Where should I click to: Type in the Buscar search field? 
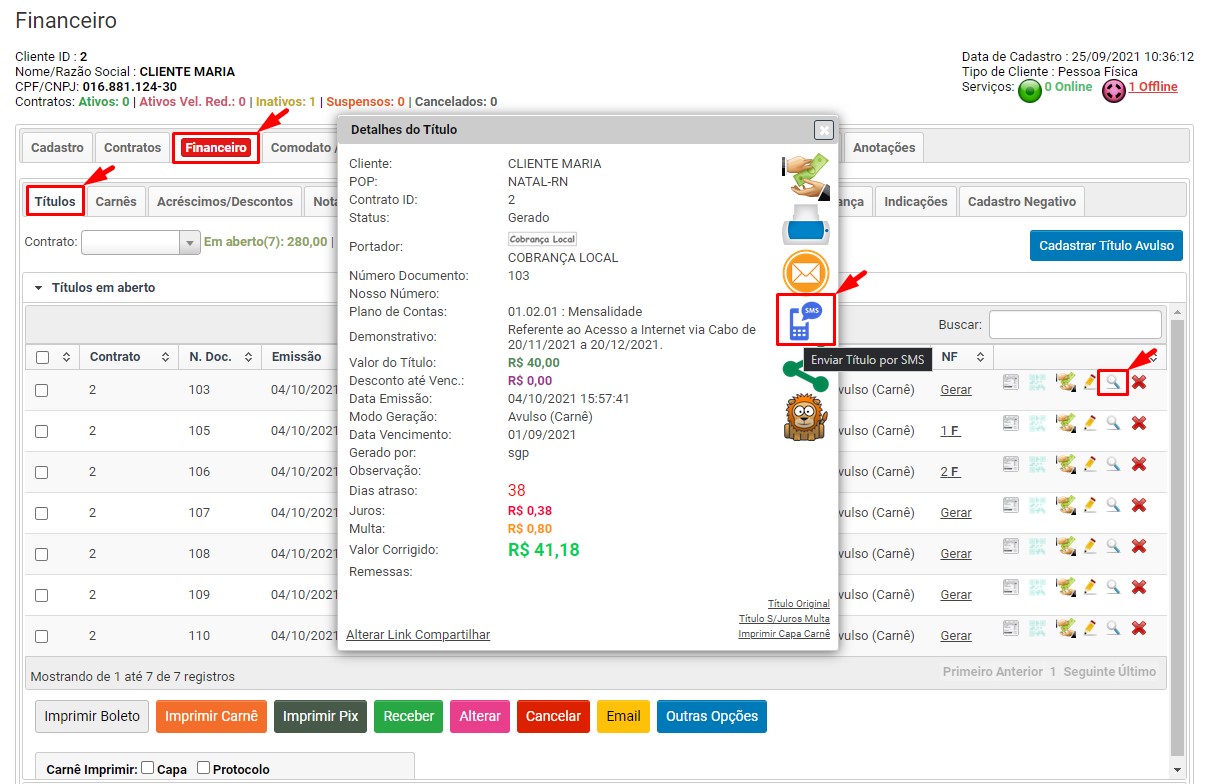pyautogui.click(x=1076, y=324)
